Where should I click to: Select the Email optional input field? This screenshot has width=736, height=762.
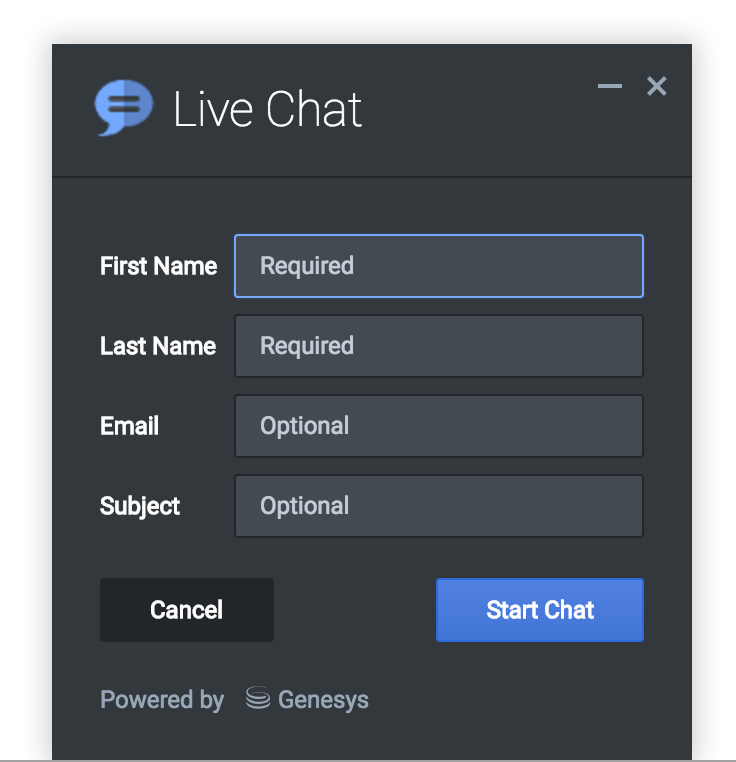[438, 426]
